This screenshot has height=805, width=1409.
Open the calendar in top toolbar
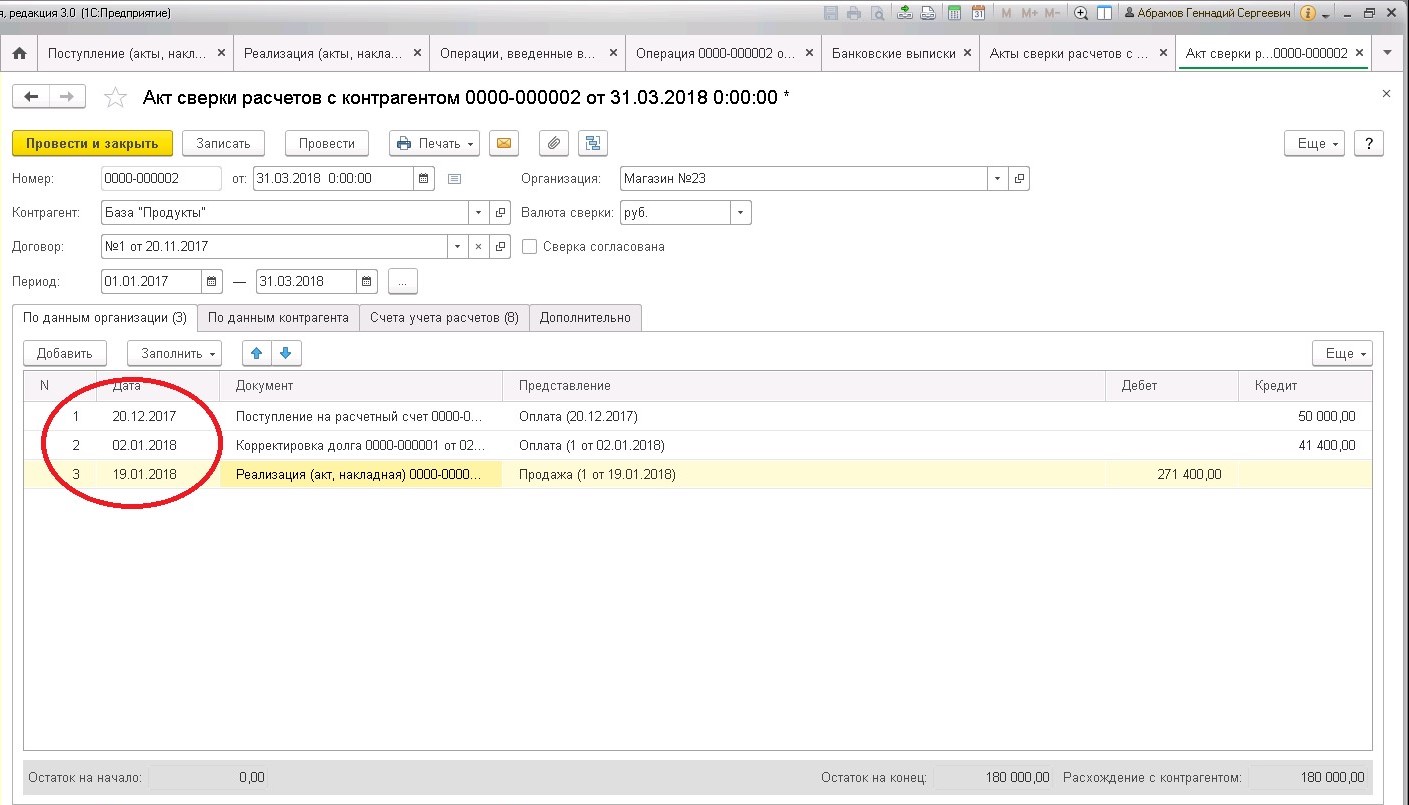979,13
